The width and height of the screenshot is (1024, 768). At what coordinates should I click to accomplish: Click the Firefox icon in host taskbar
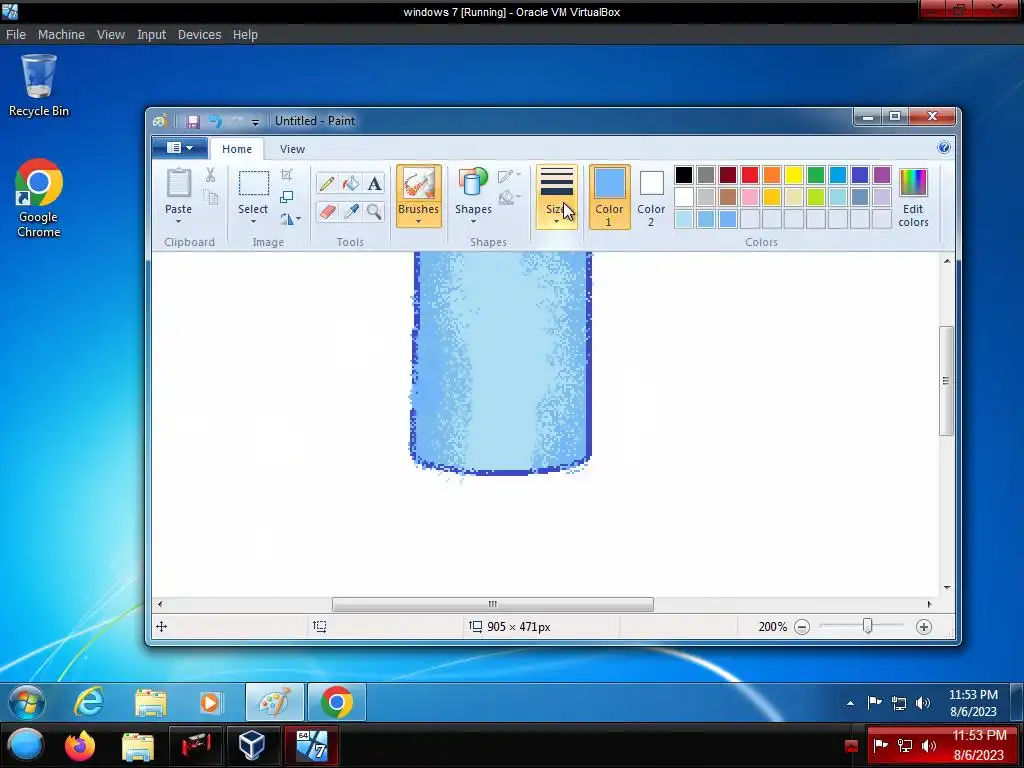point(80,746)
